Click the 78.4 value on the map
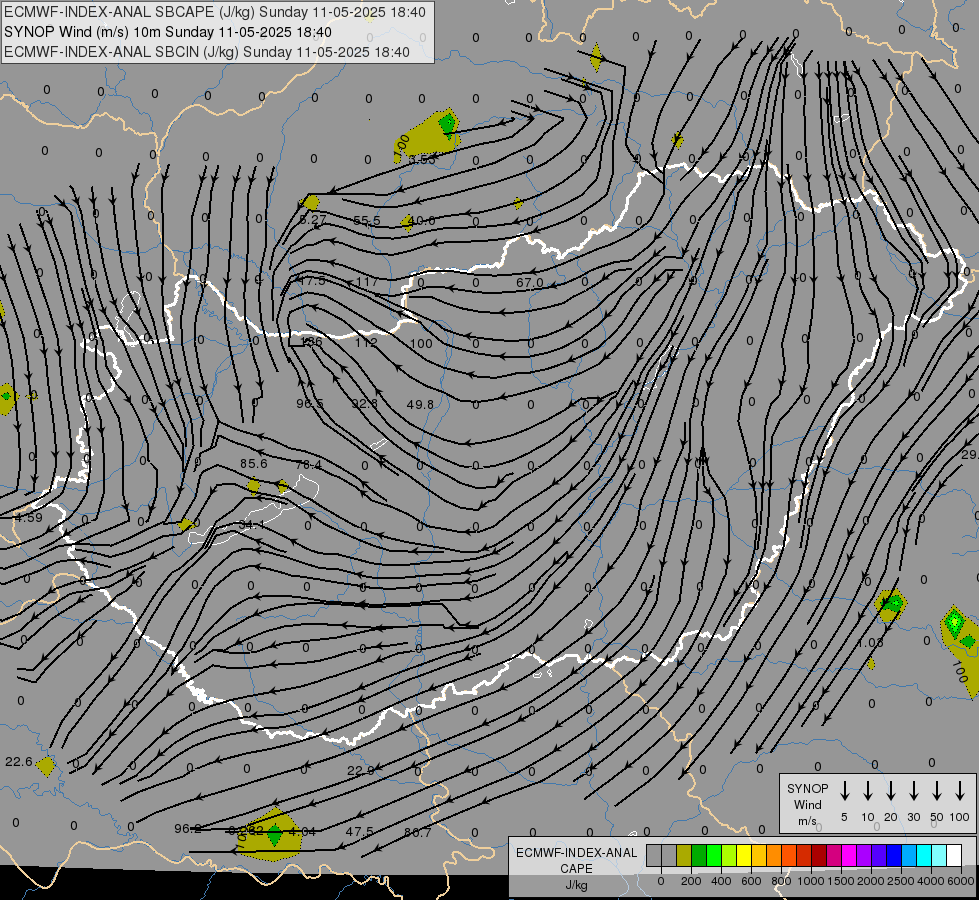Image resolution: width=979 pixels, height=900 pixels. pyautogui.click(x=308, y=465)
